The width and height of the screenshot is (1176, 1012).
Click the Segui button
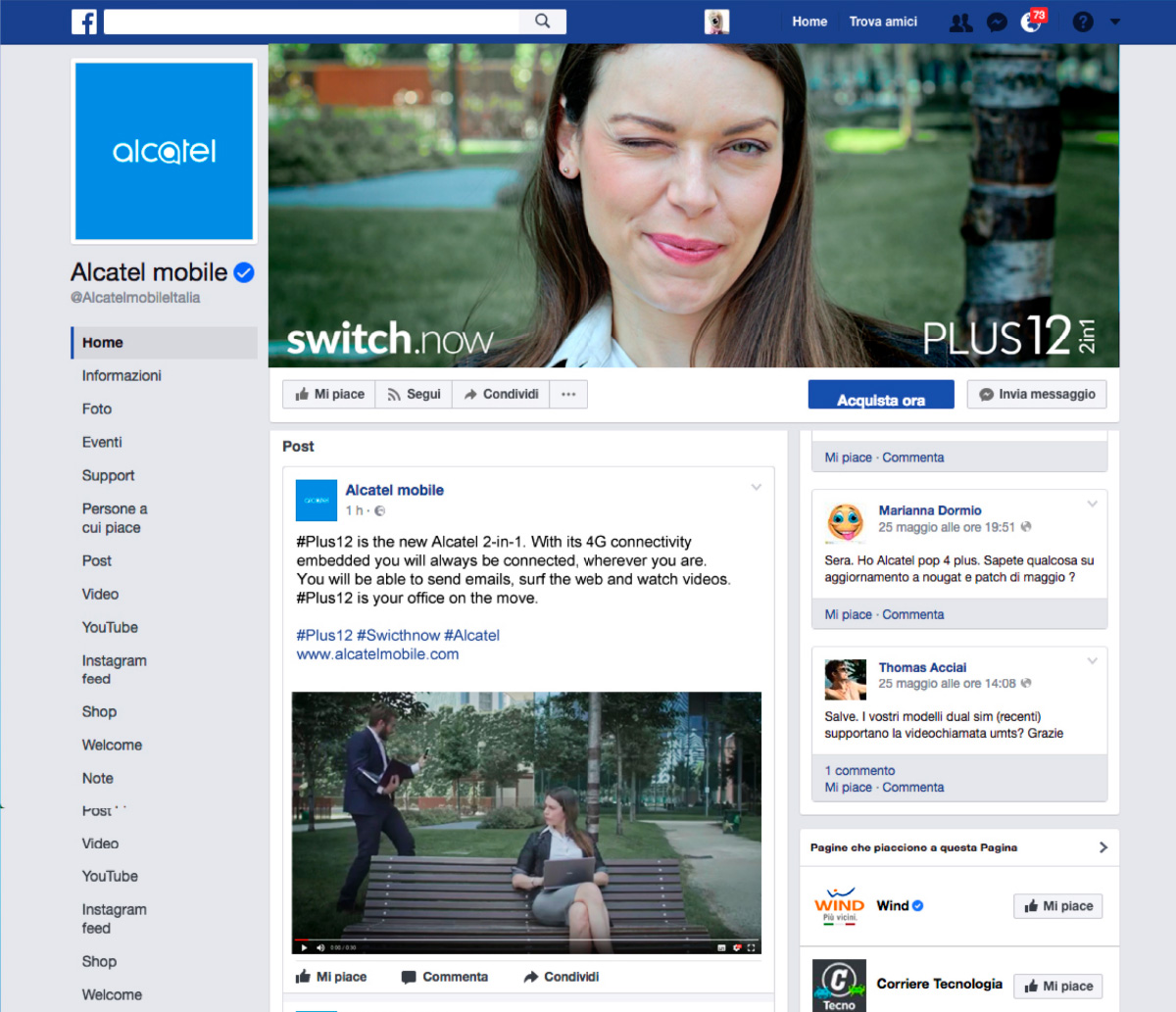[x=414, y=394]
